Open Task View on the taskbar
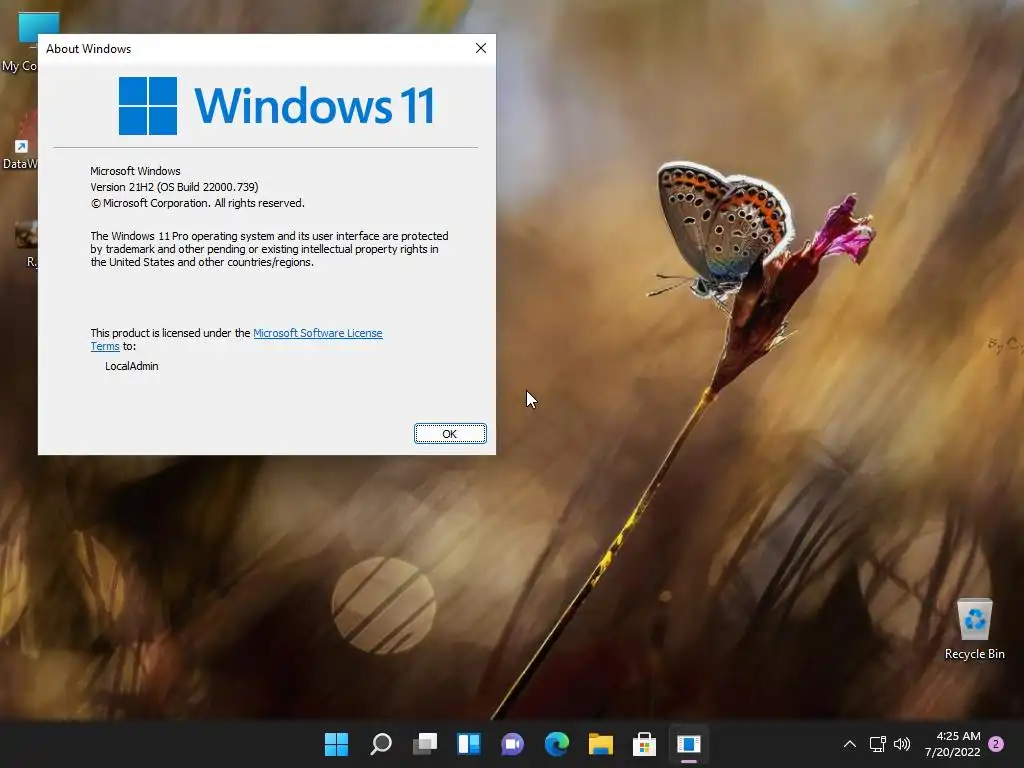 point(424,744)
